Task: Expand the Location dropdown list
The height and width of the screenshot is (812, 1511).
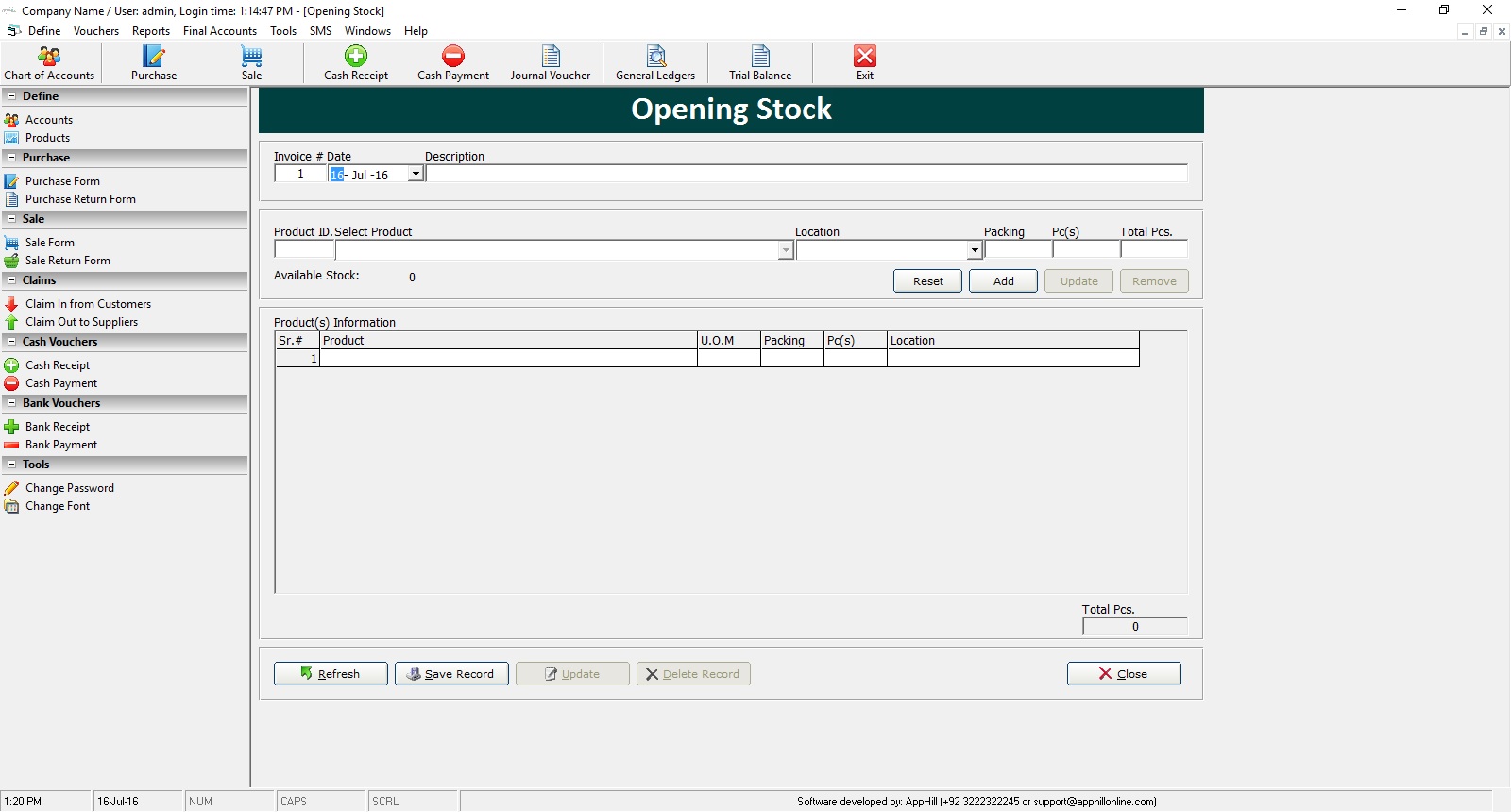Action: coord(975,250)
